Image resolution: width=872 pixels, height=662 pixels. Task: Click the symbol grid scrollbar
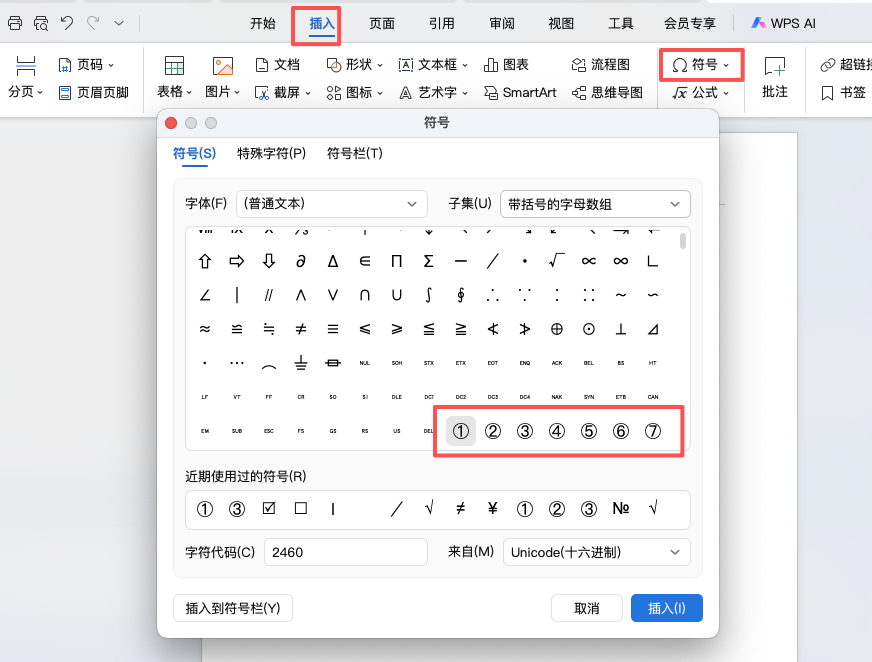point(683,241)
